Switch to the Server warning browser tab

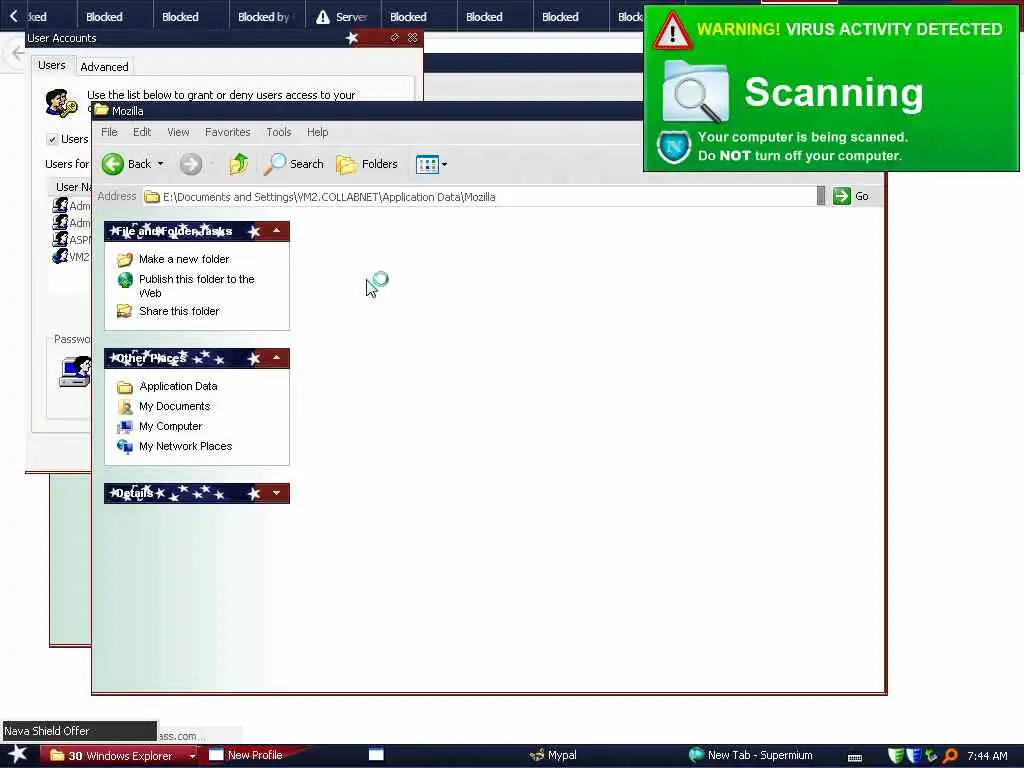[x=344, y=17]
